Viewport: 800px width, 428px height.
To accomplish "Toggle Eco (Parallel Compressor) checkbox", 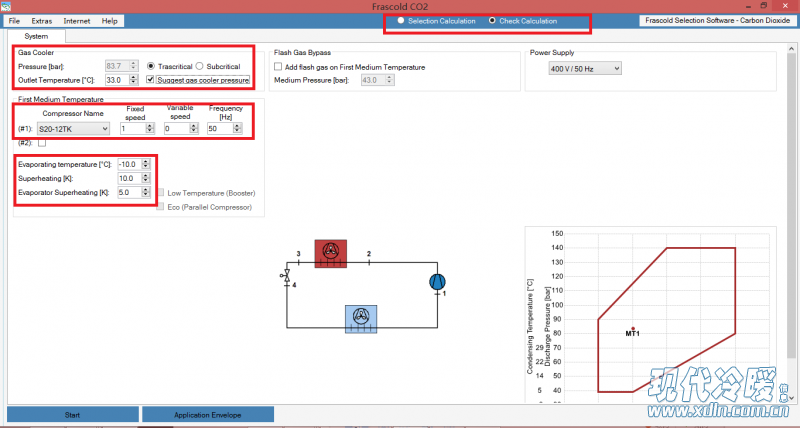I will 161,207.
